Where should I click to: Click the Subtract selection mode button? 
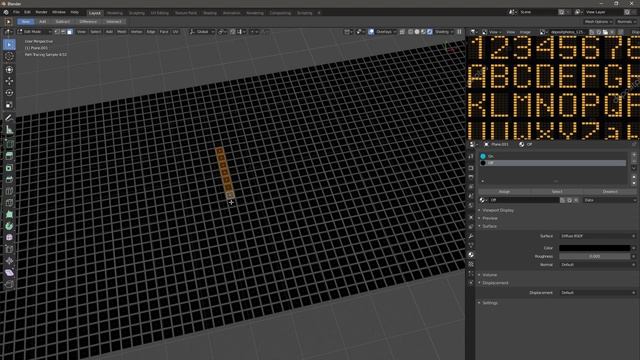62,22
